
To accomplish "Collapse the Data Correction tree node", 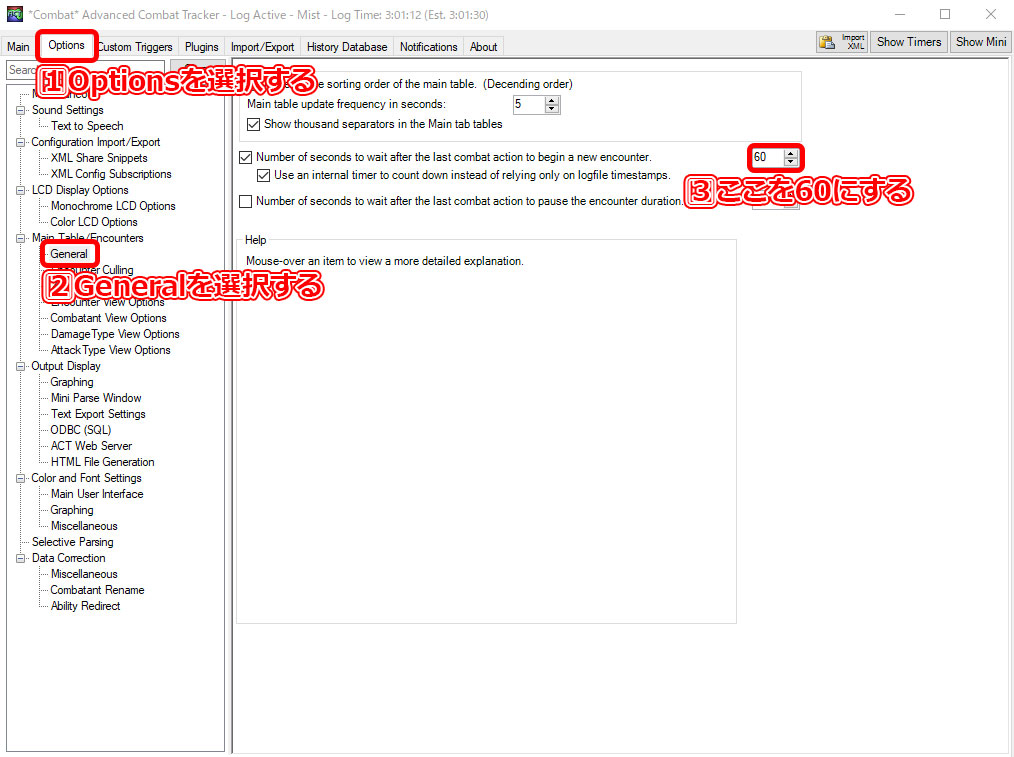I will (20, 558).
